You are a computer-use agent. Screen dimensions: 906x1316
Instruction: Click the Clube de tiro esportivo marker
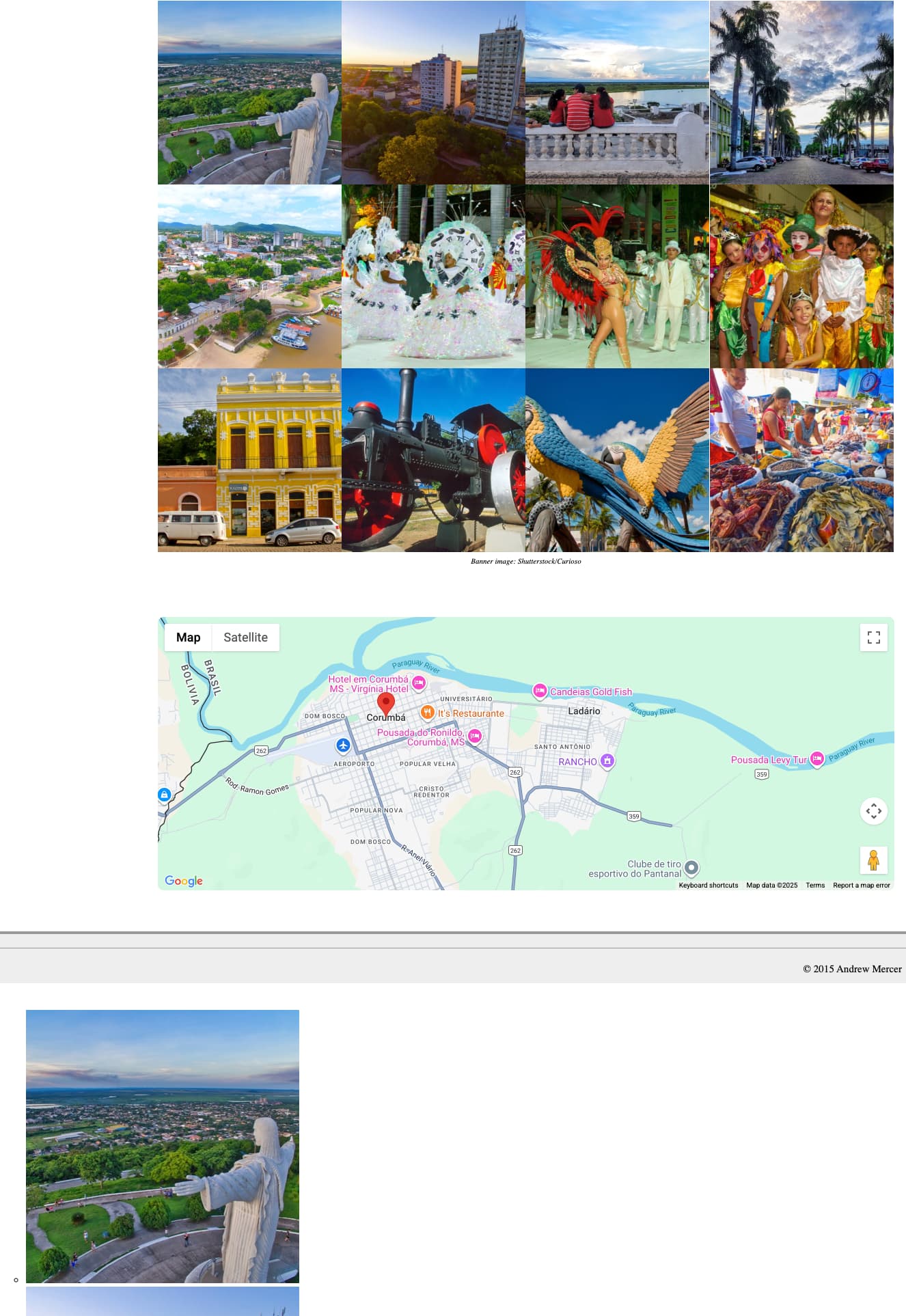(x=691, y=868)
